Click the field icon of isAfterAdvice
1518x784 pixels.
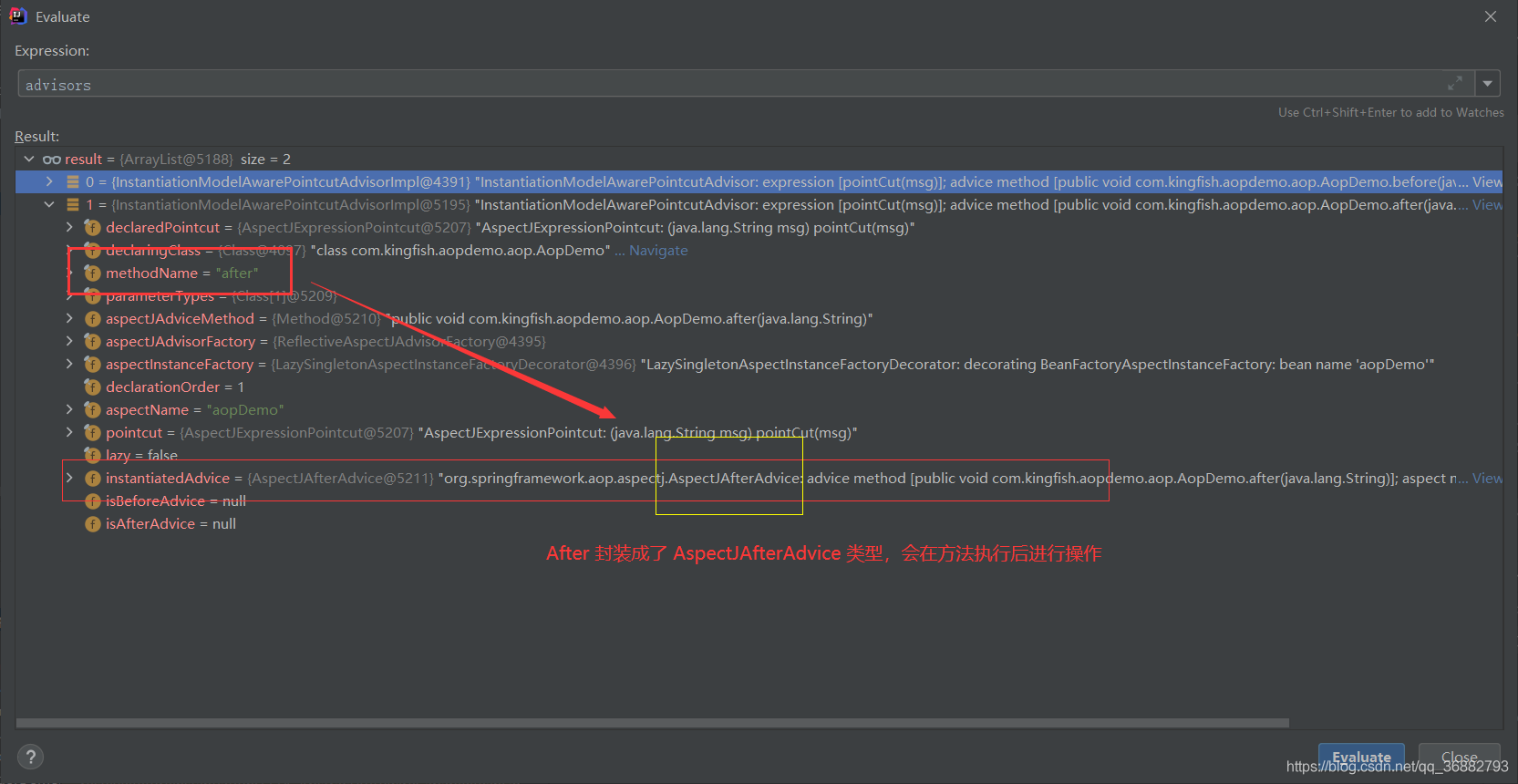click(x=92, y=523)
